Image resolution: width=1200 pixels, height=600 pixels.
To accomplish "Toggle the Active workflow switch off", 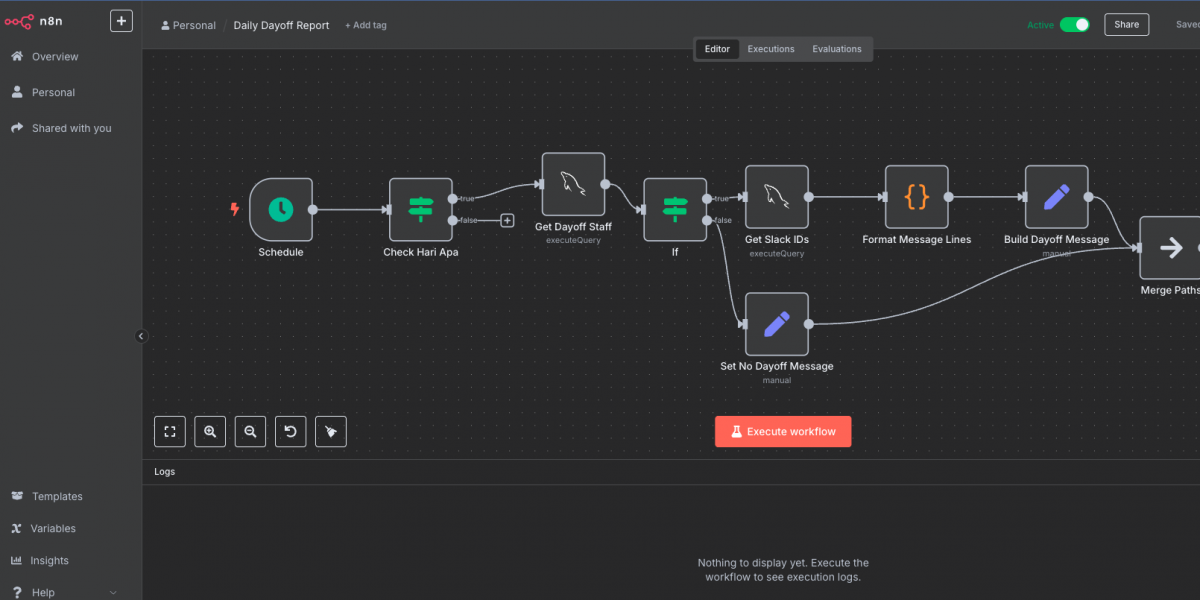I will point(1074,25).
